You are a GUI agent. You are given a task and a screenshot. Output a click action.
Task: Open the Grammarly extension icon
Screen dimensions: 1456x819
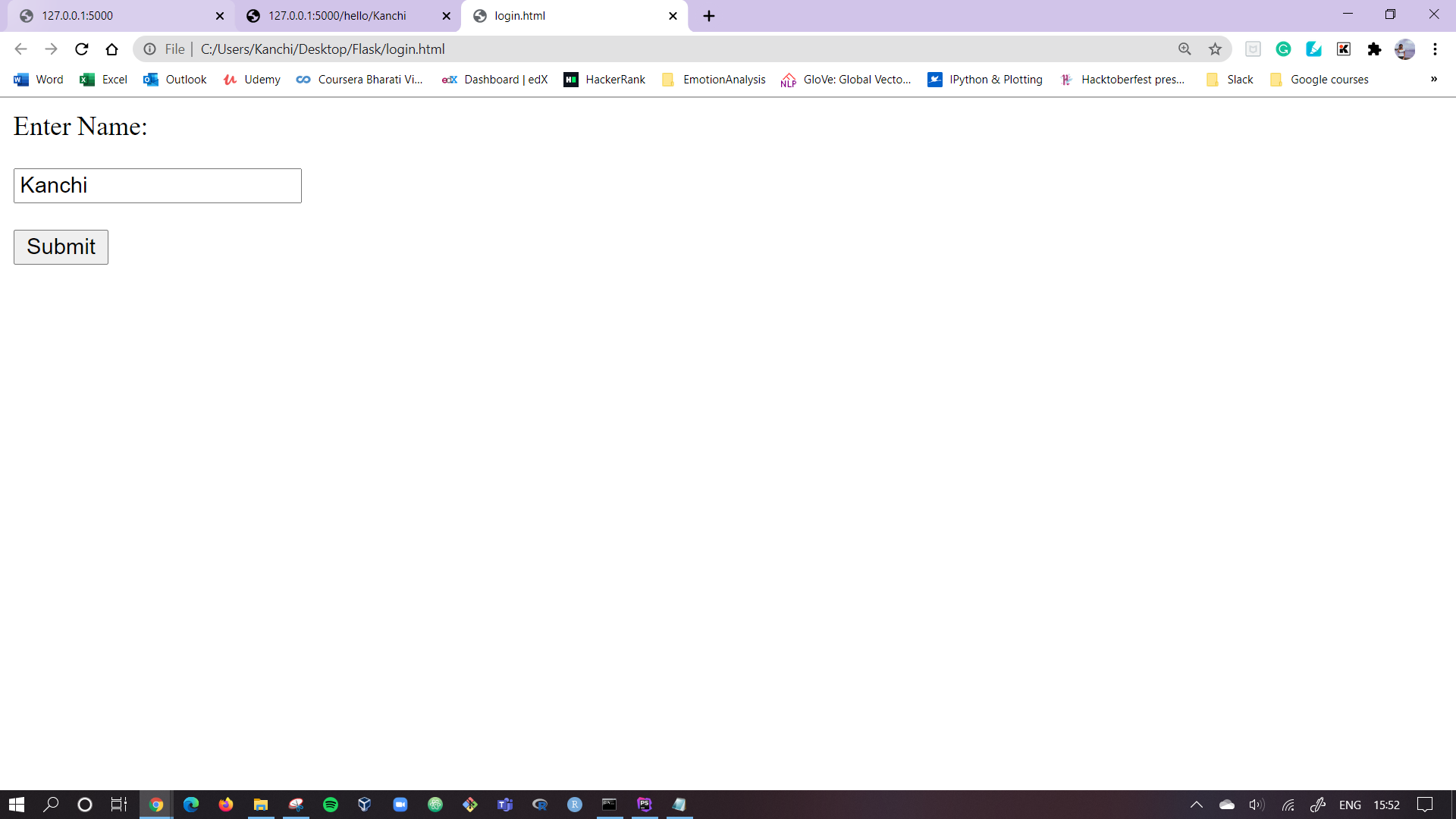(x=1283, y=49)
